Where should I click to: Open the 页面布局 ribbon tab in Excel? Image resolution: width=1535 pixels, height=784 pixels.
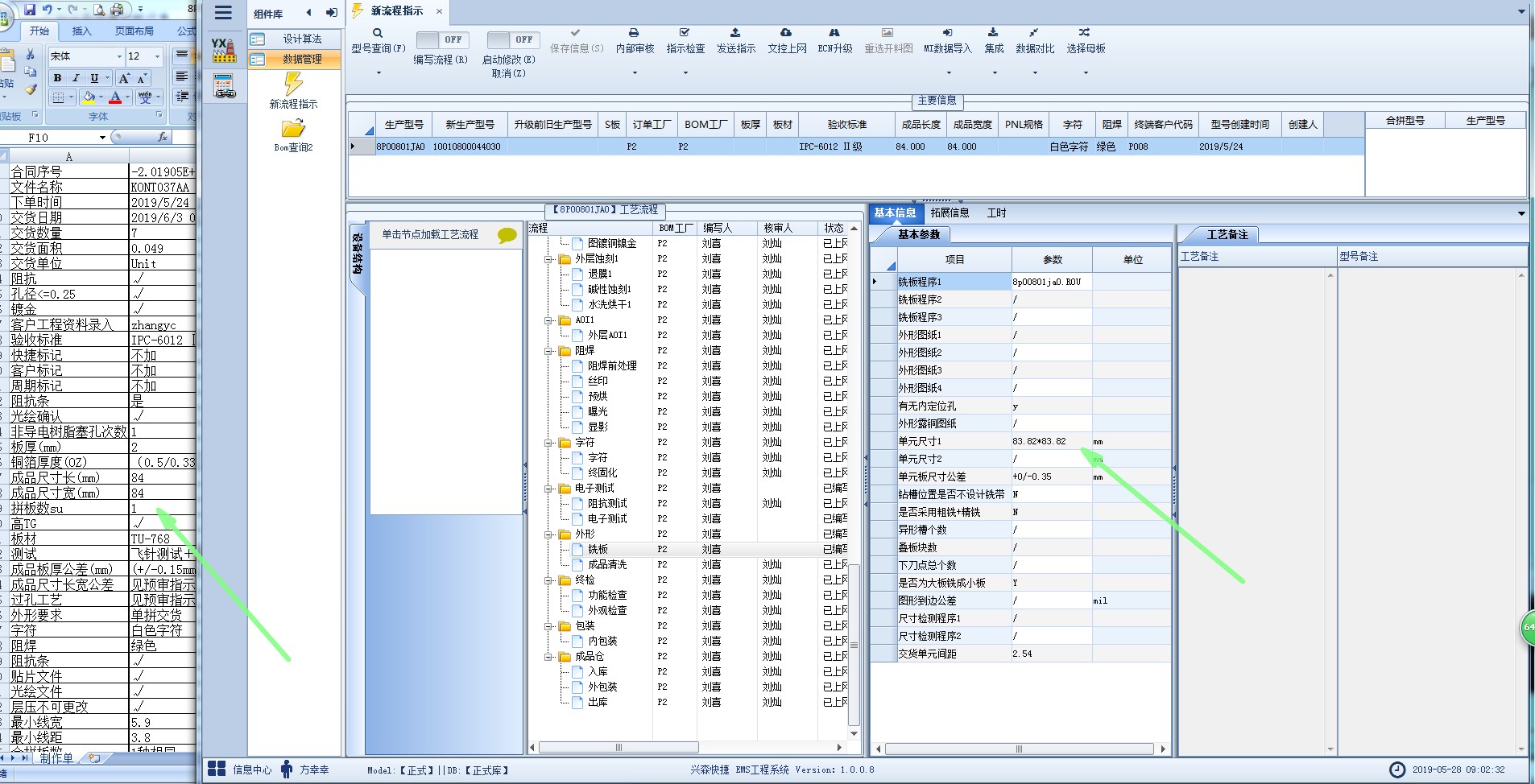[x=134, y=31]
